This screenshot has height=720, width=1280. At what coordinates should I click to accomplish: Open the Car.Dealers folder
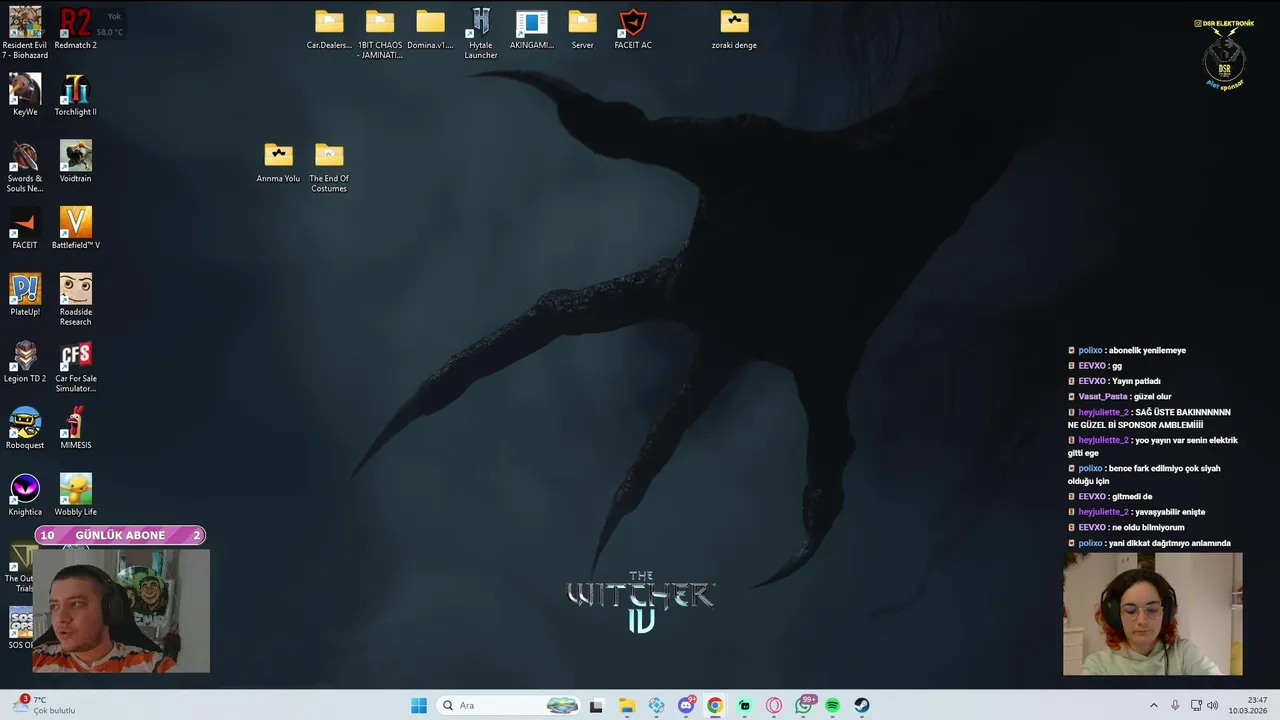click(x=329, y=29)
